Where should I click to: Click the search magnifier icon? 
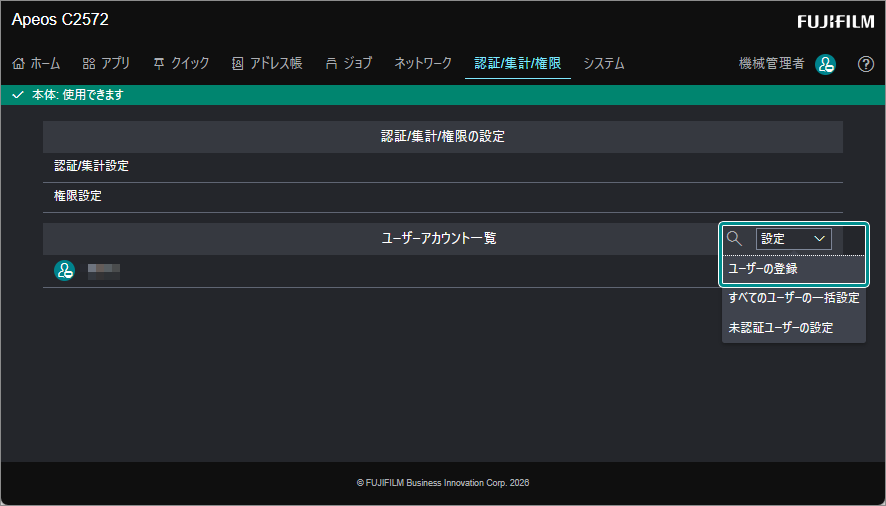click(735, 239)
